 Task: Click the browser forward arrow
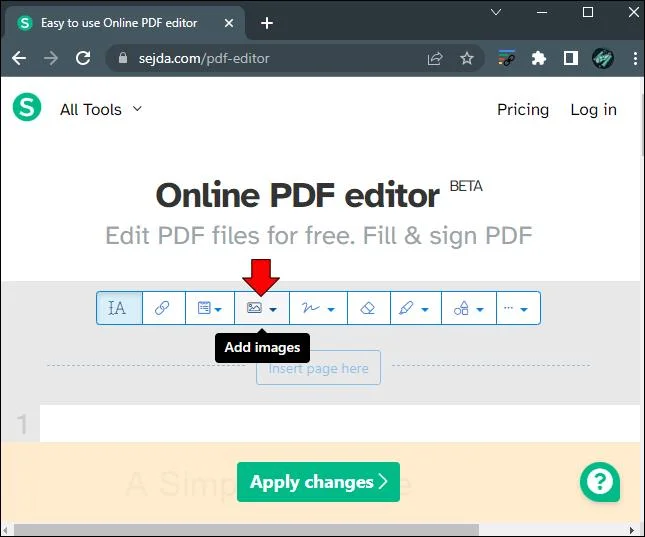pos(51,58)
